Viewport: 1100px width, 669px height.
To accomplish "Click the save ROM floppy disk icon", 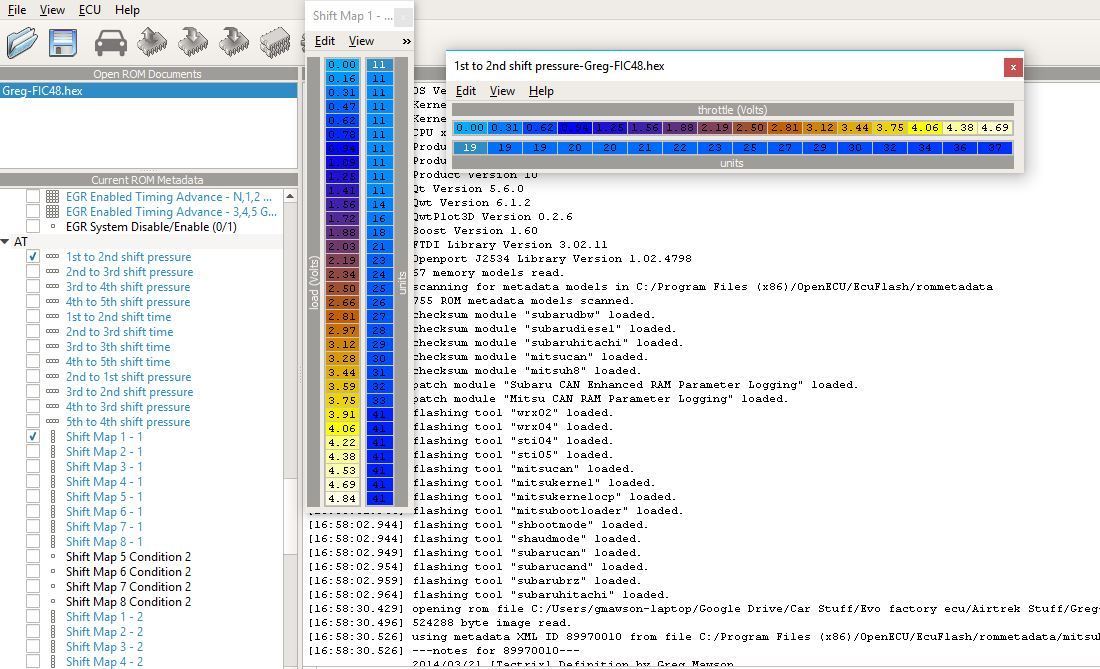I will click(x=63, y=43).
